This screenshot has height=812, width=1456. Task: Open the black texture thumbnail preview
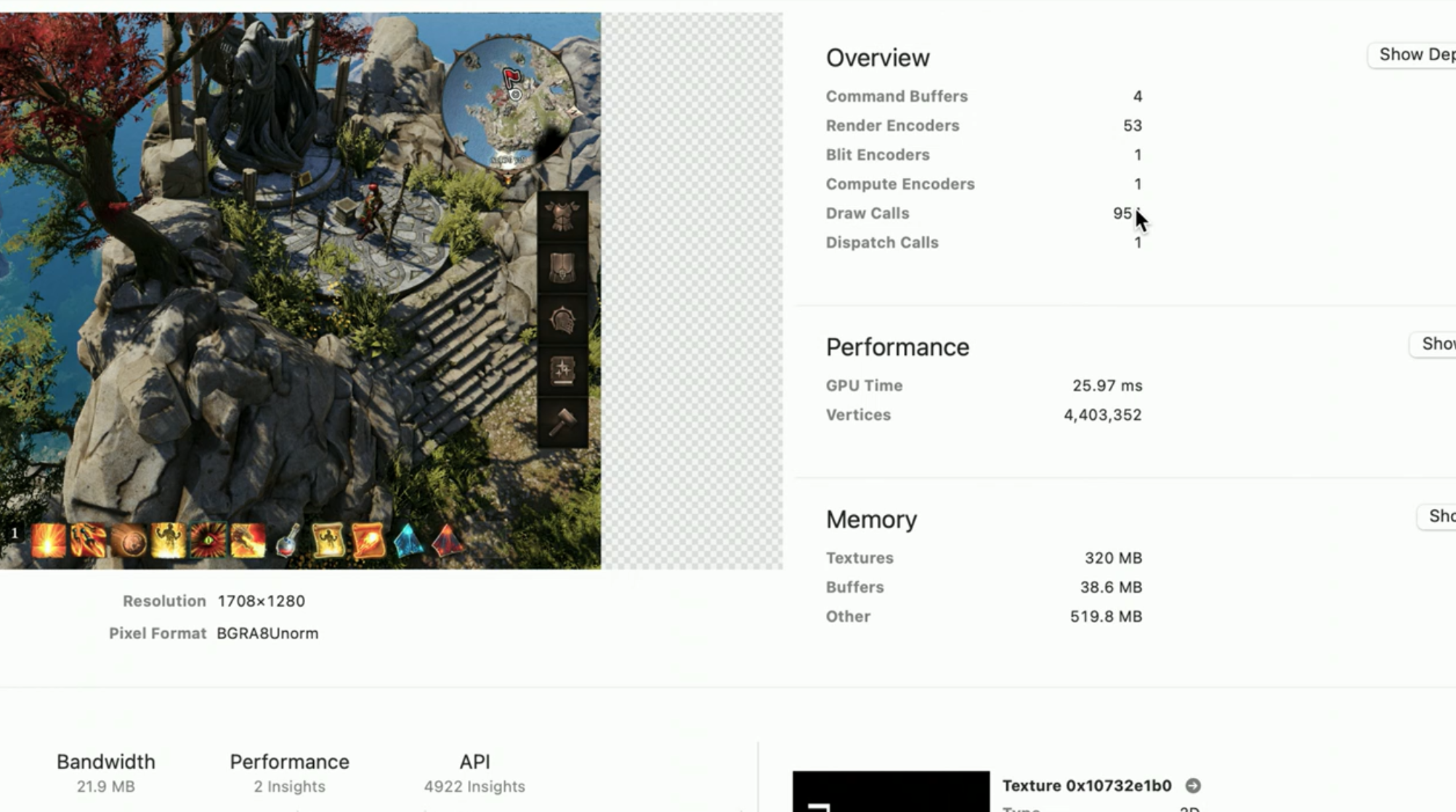pyautogui.click(x=891, y=792)
